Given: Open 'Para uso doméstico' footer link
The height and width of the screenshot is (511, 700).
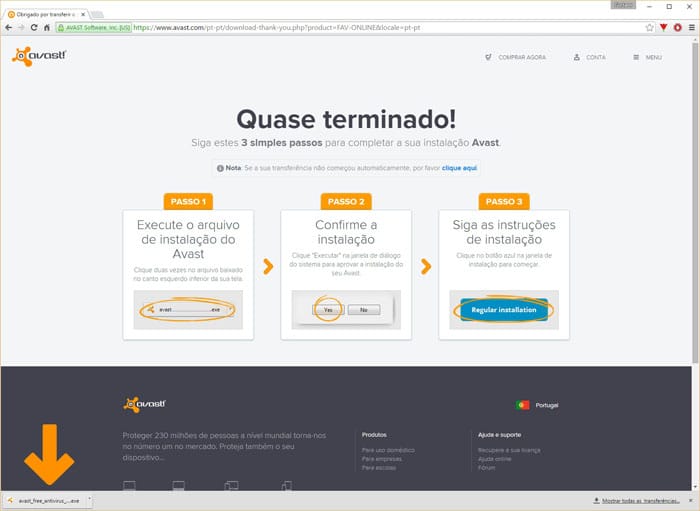Looking at the screenshot, I should coord(388,450).
